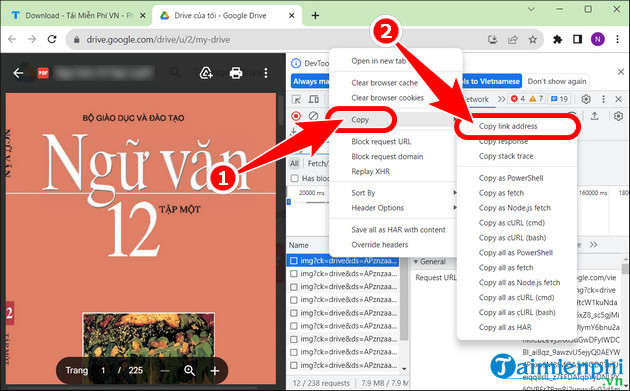
Task: Import HAR file with upload icon
Action: [594, 116]
